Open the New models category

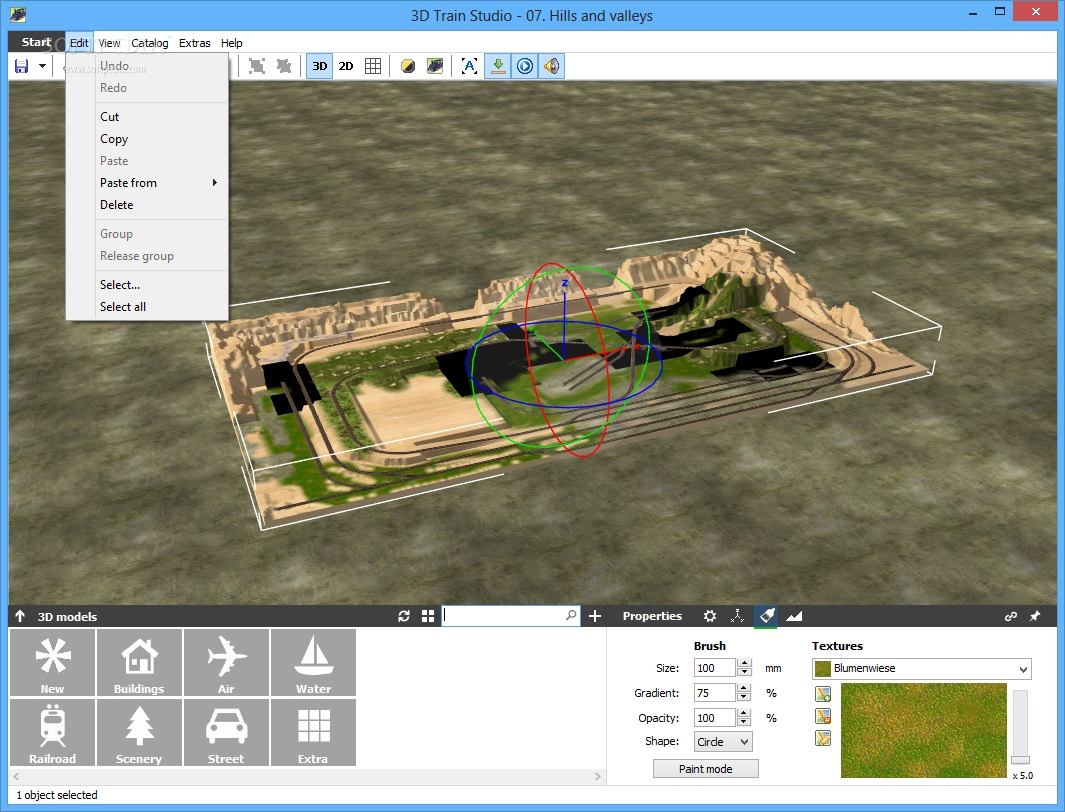52,663
